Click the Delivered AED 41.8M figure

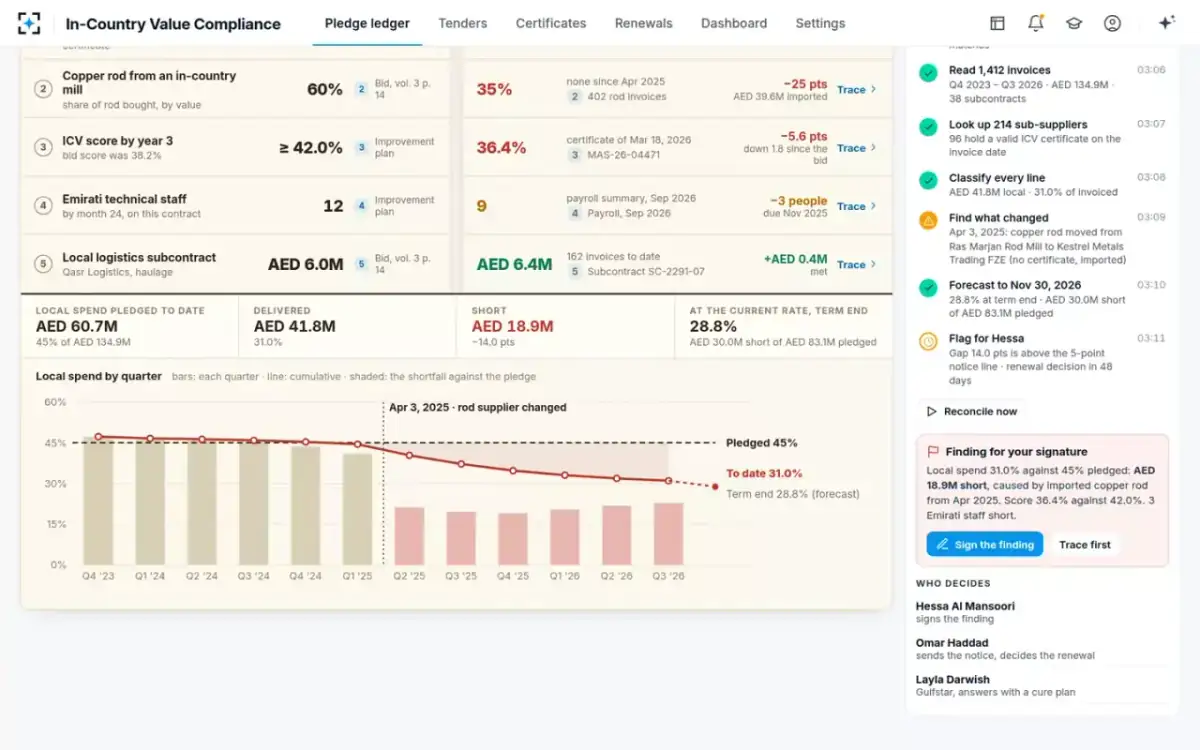pos(294,326)
